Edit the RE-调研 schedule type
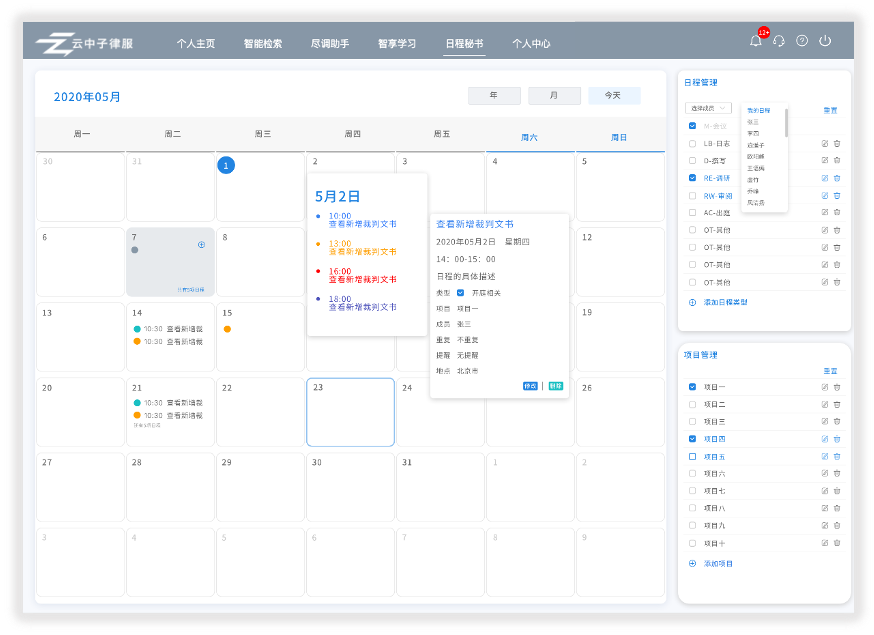This screenshot has width=874, height=635. (x=825, y=178)
